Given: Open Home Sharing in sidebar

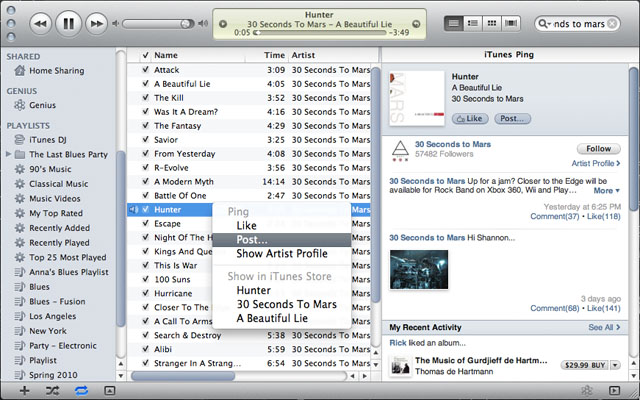Looking at the screenshot, I should click(57, 71).
